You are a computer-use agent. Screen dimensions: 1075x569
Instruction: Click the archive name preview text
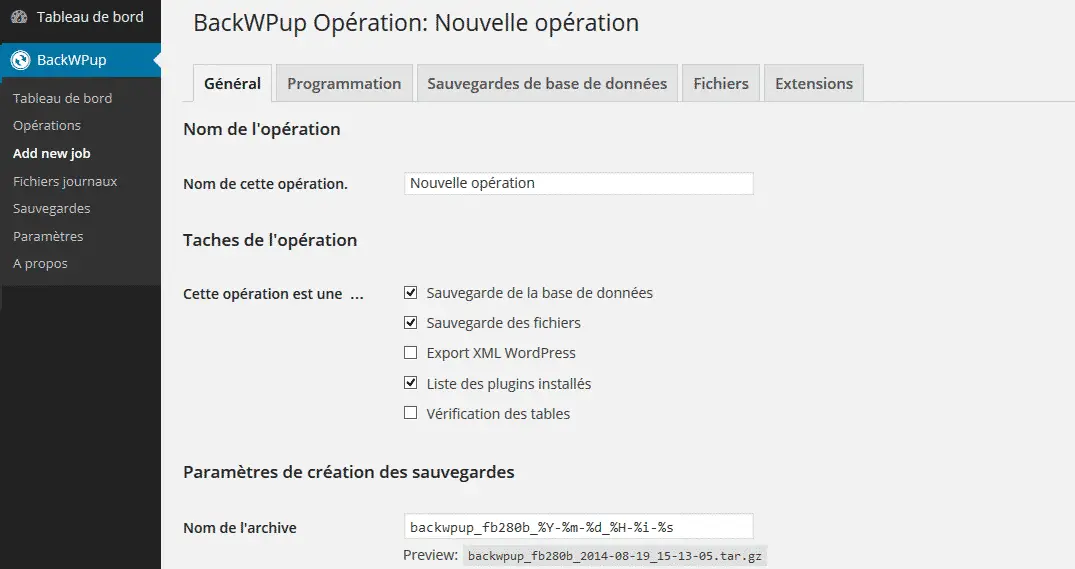click(x=615, y=556)
